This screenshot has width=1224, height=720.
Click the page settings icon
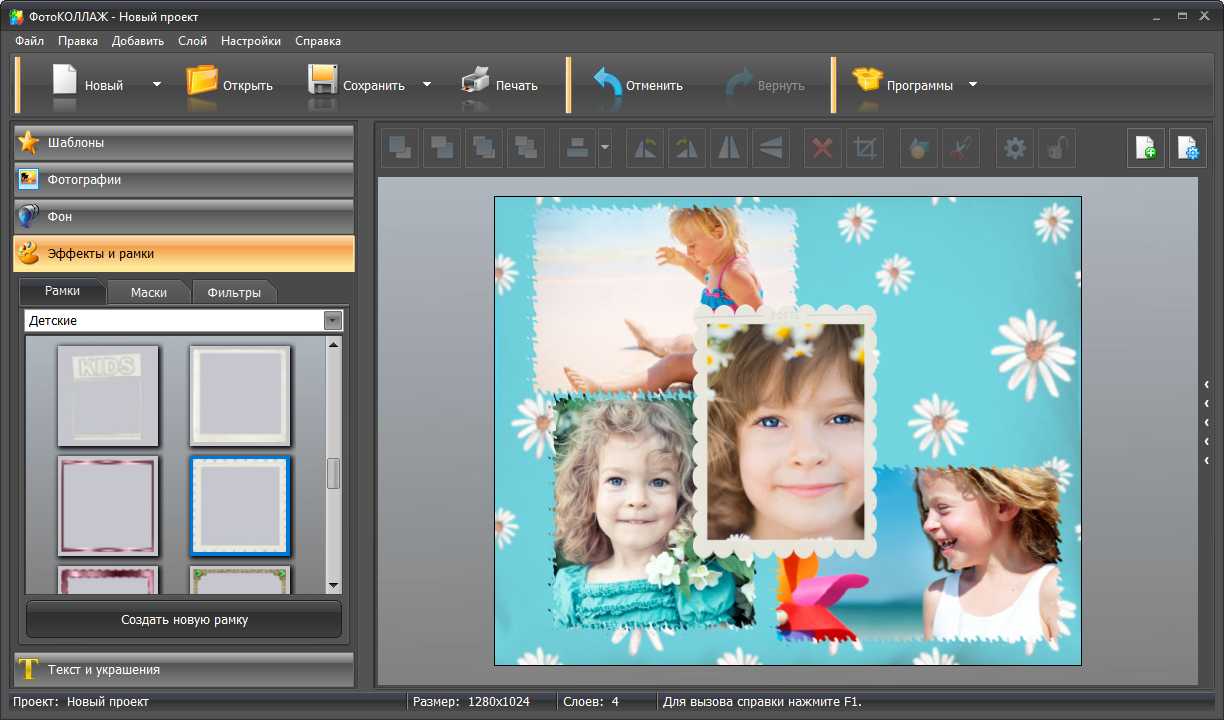[x=1188, y=149]
